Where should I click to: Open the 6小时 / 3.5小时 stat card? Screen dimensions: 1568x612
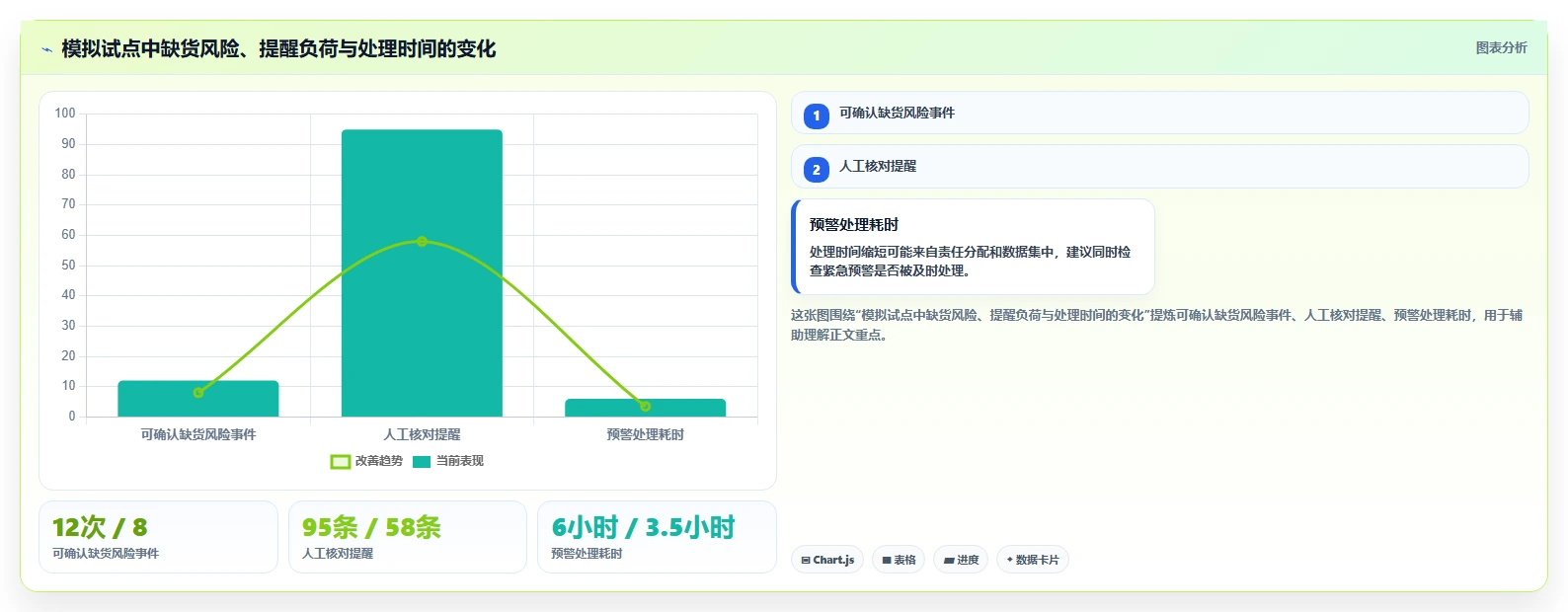tap(657, 537)
